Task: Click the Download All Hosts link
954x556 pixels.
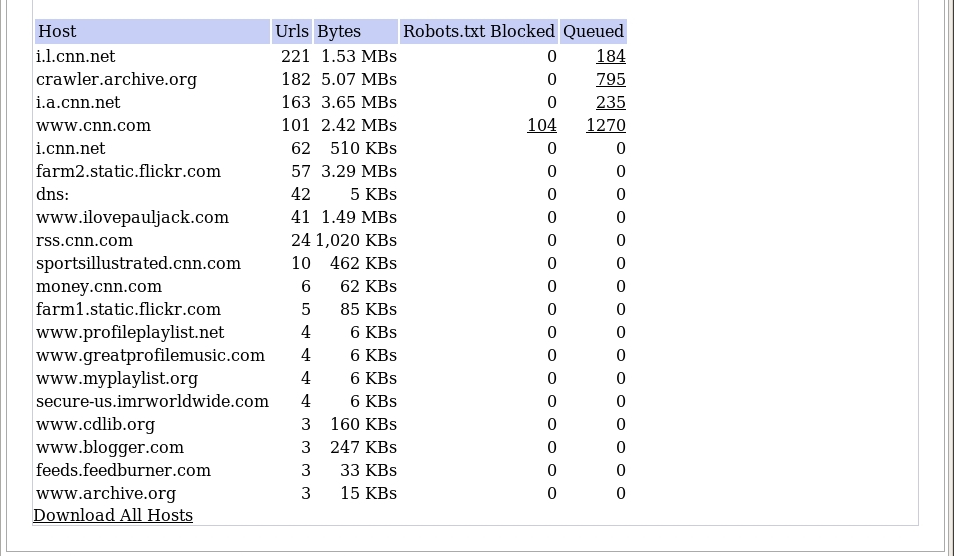Action: 113,515
